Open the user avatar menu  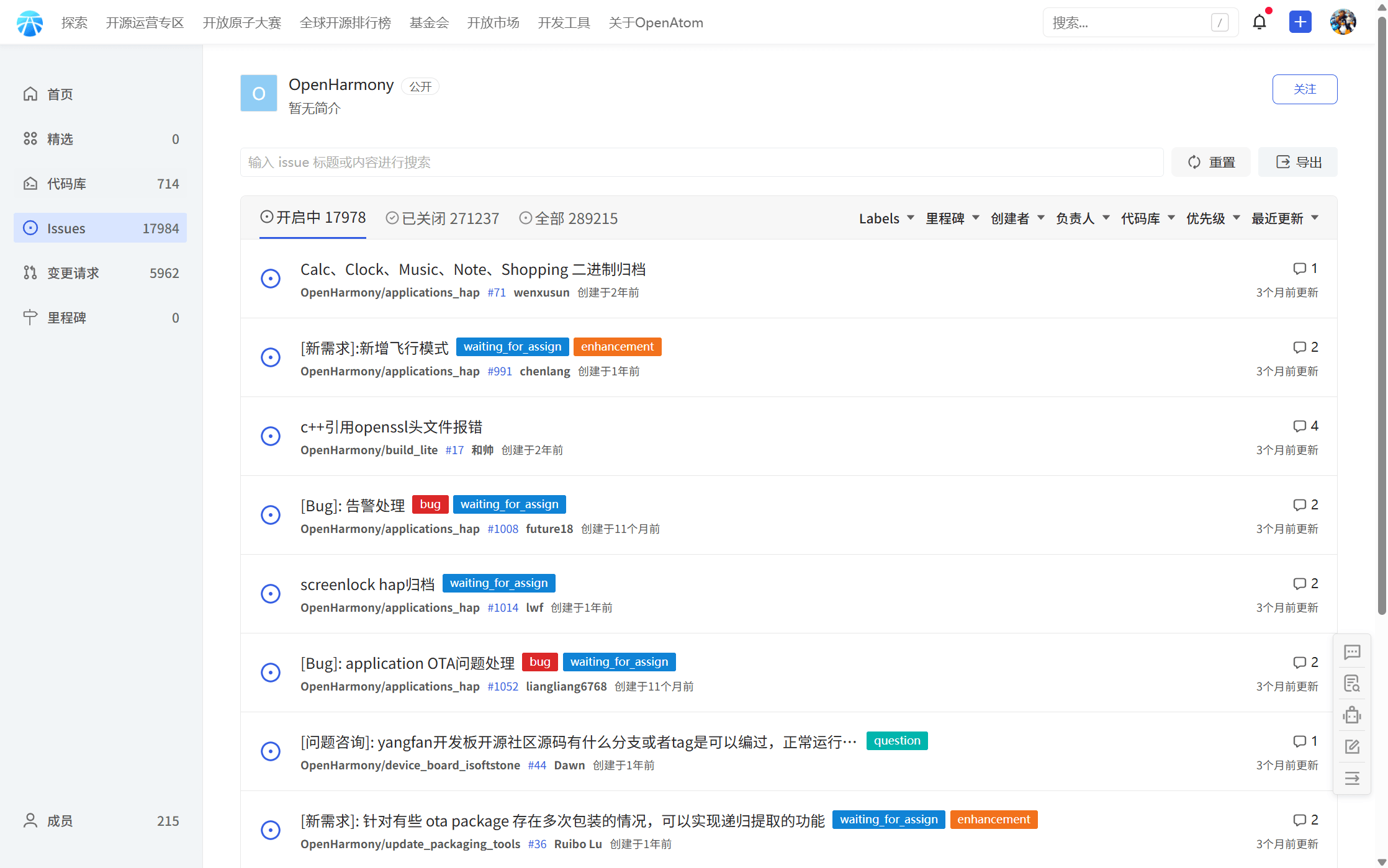pyautogui.click(x=1343, y=22)
